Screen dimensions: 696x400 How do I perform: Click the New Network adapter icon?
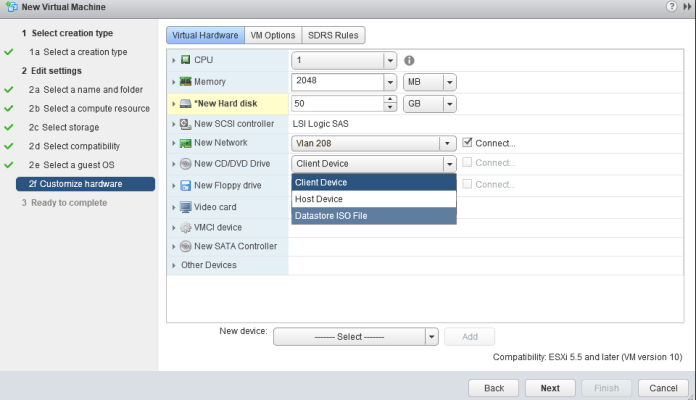pos(186,144)
